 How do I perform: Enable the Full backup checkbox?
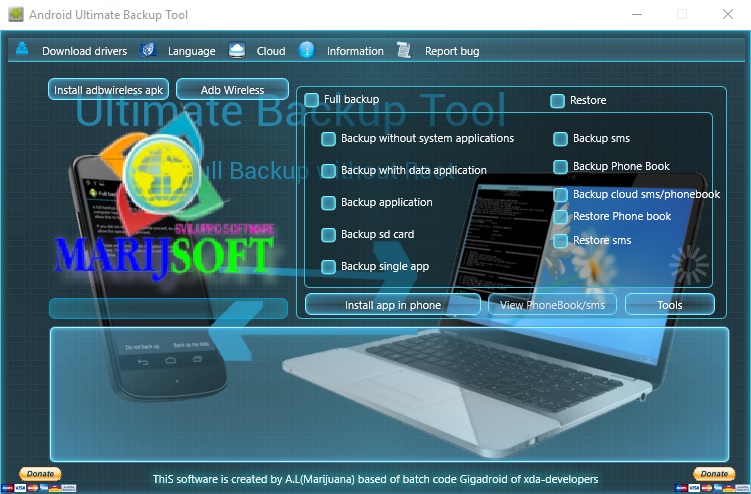311,100
